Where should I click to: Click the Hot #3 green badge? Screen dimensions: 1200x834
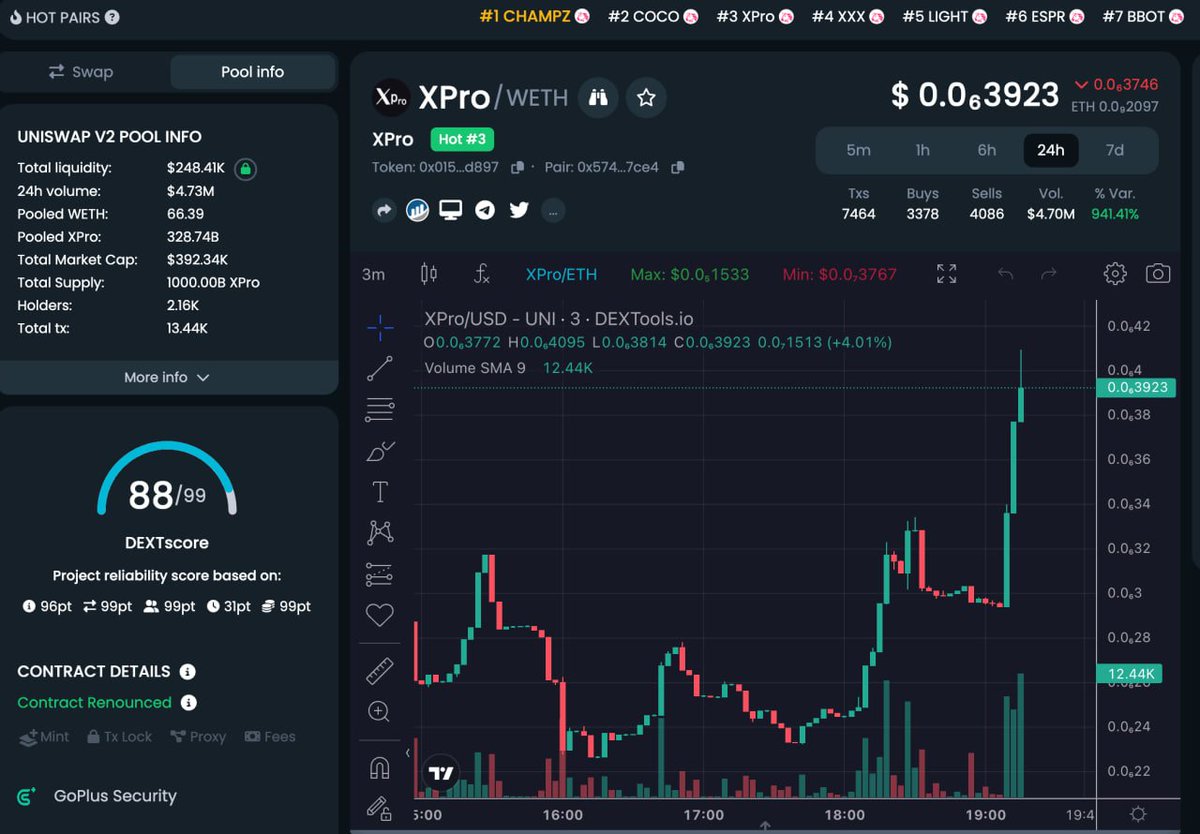pos(463,139)
